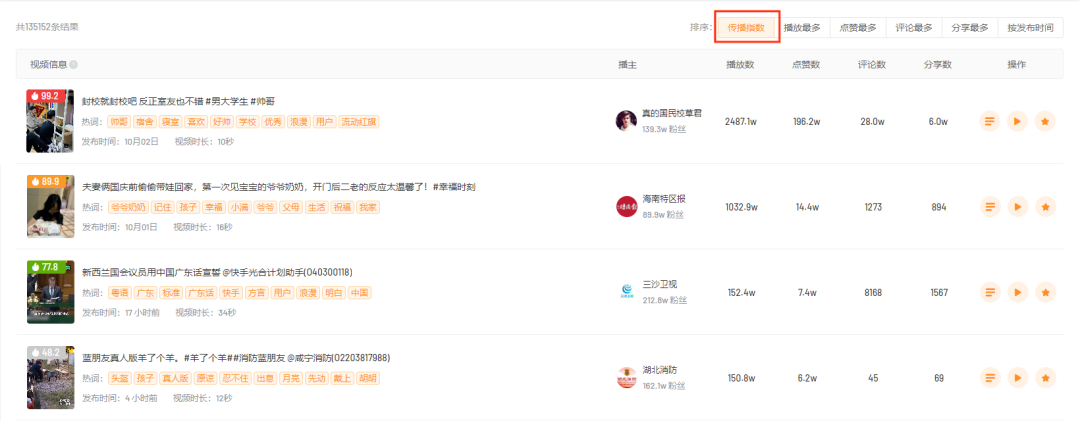Star the 湖北消防 video
Image resolution: width=1080 pixels, height=421 pixels.
pos(1045,378)
